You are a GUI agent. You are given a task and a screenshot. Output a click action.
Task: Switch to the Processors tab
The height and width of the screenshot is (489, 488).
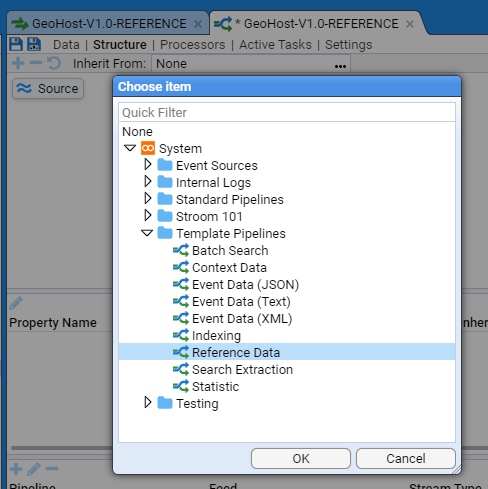click(x=193, y=45)
